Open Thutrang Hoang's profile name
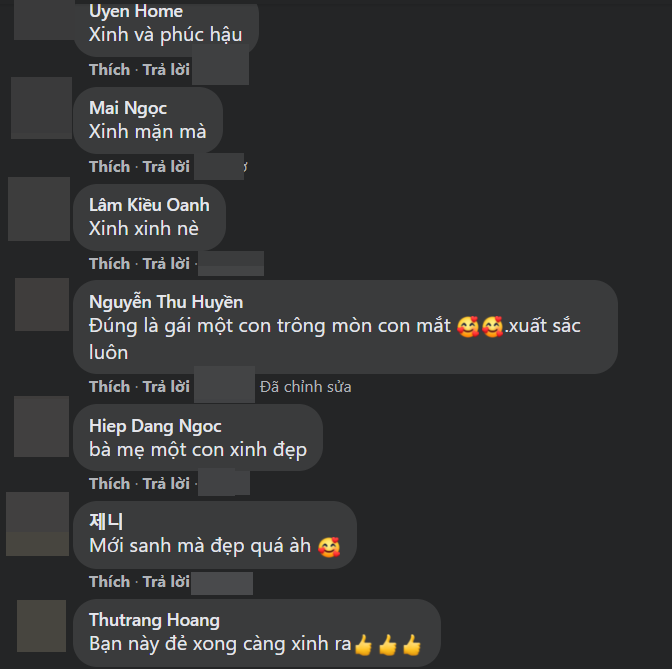The width and height of the screenshot is (672, 669). point(154,620)
